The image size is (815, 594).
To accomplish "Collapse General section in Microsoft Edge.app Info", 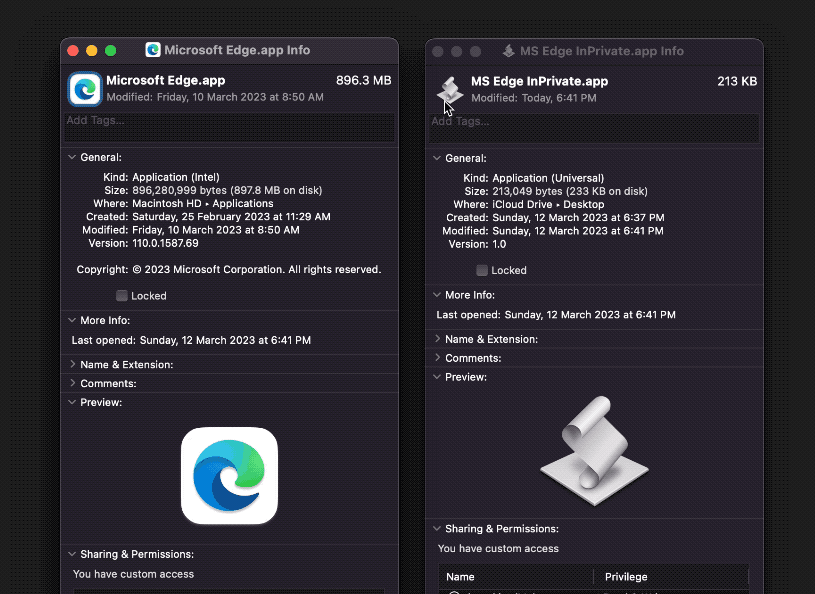I will [x=72, y=157].
